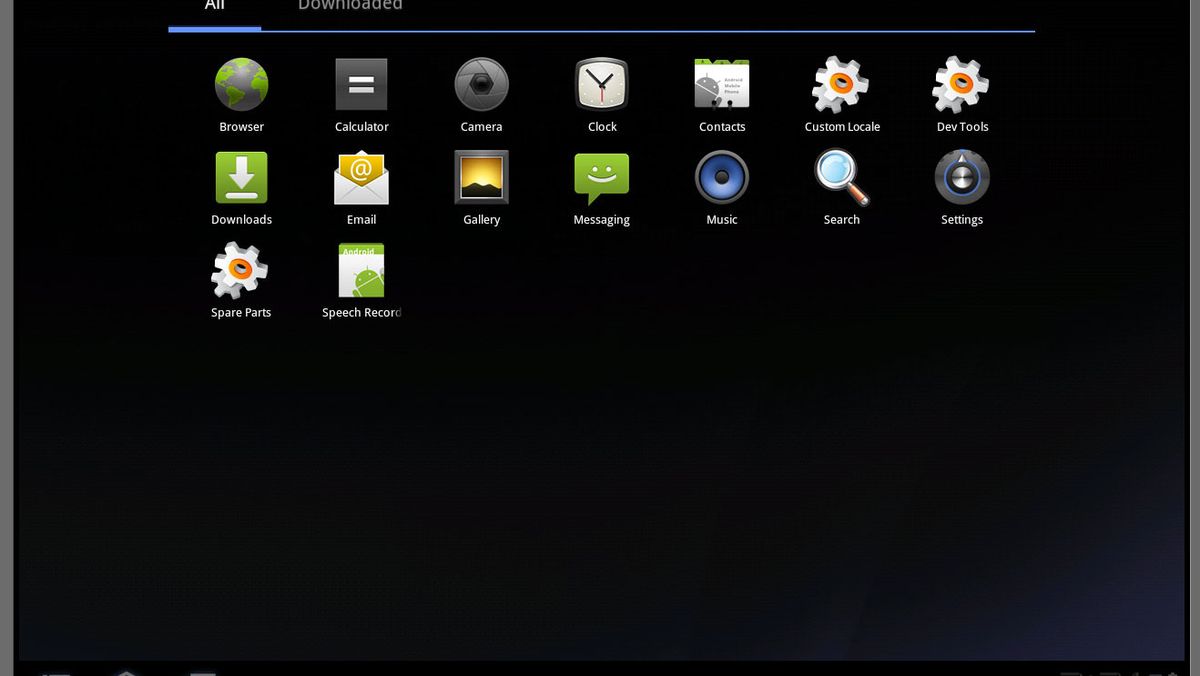Launch the Email client

[x=361, y=177]
